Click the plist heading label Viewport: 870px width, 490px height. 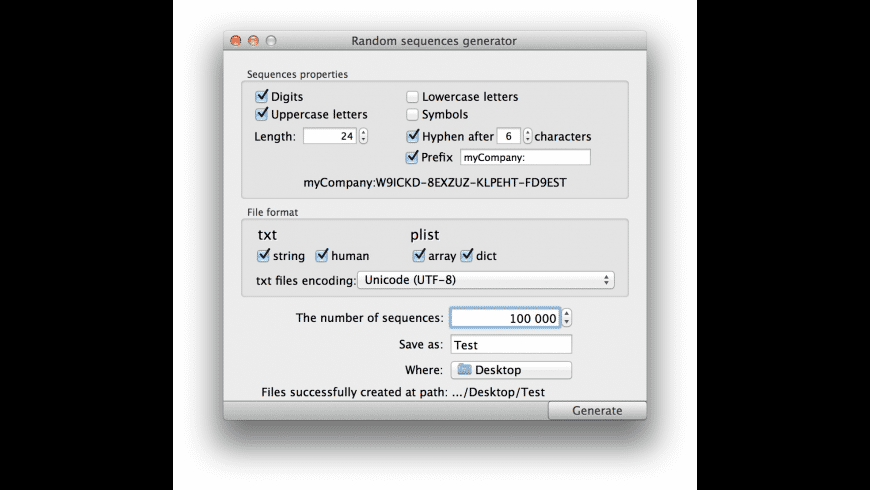click(x=424, y=235)
